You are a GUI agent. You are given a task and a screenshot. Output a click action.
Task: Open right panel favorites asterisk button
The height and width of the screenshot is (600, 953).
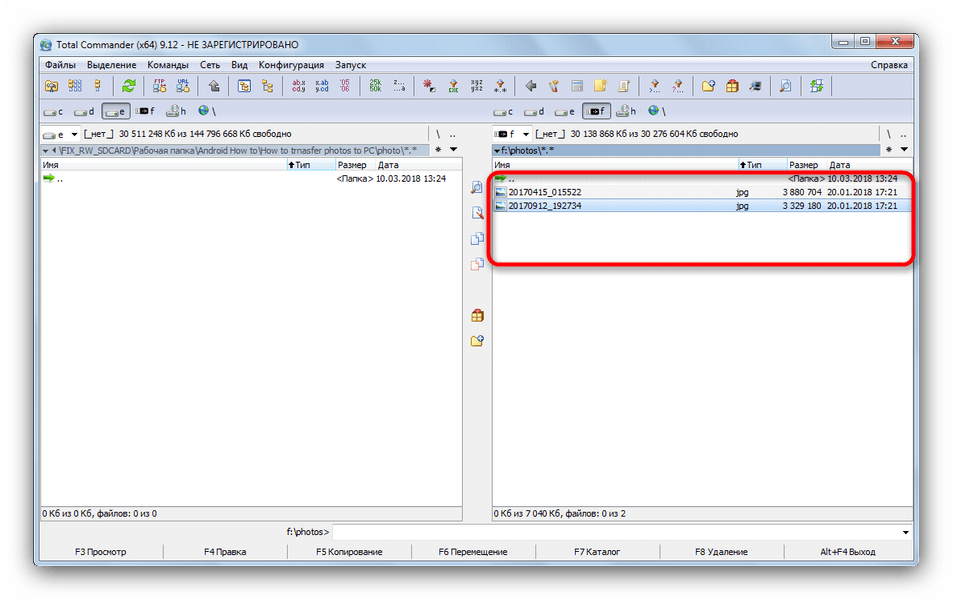pos(889,150)
